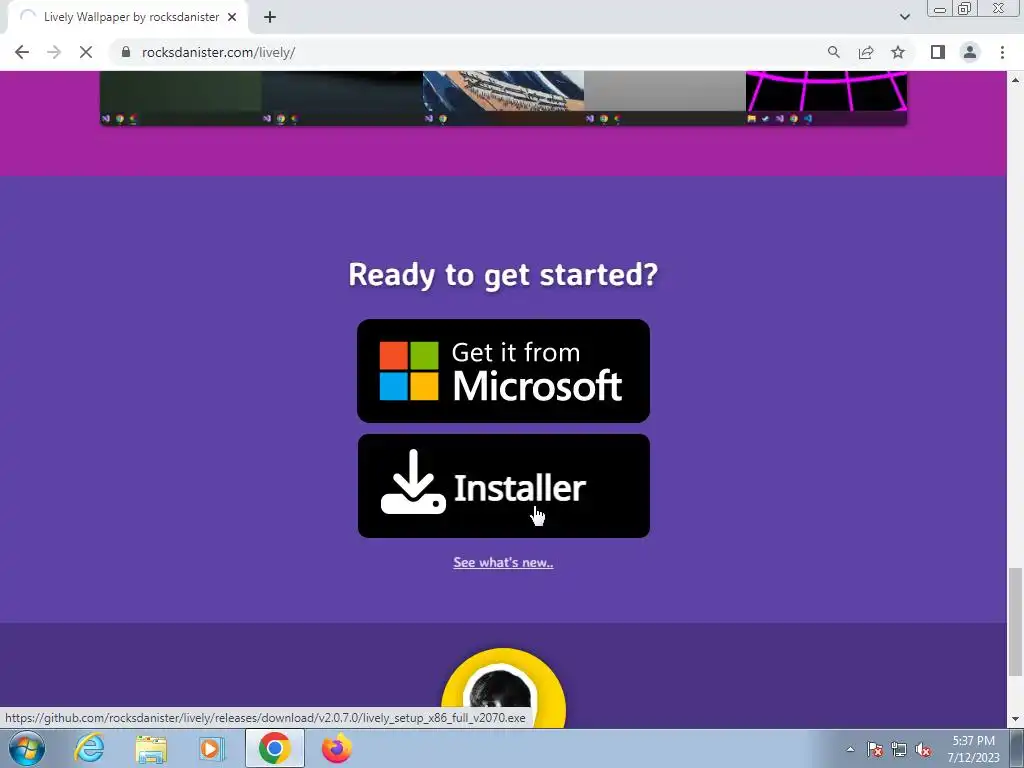The height and width of the screenshot is (768, 1024).
Task: Open the See what's new.. link
Action: click(x=504, y=562)
